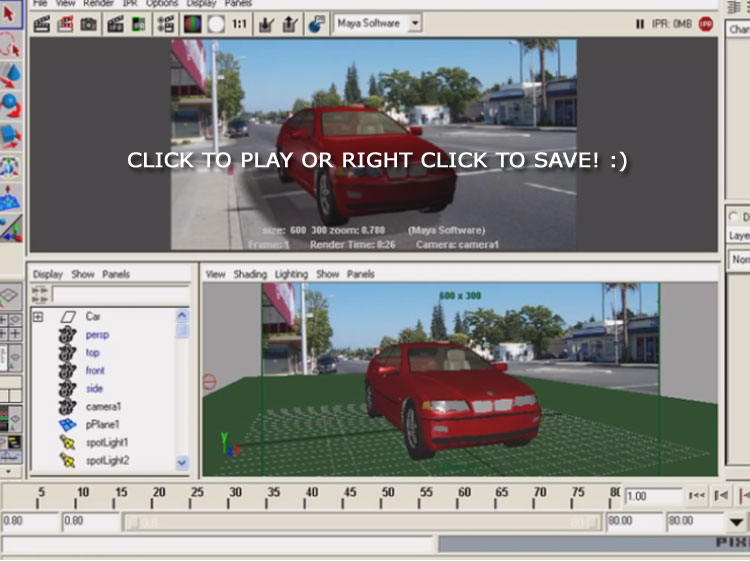Click the Snapshot camera icon in render toolbar
Viewport: 750px width, 561px height.
[x=89, y=23]
